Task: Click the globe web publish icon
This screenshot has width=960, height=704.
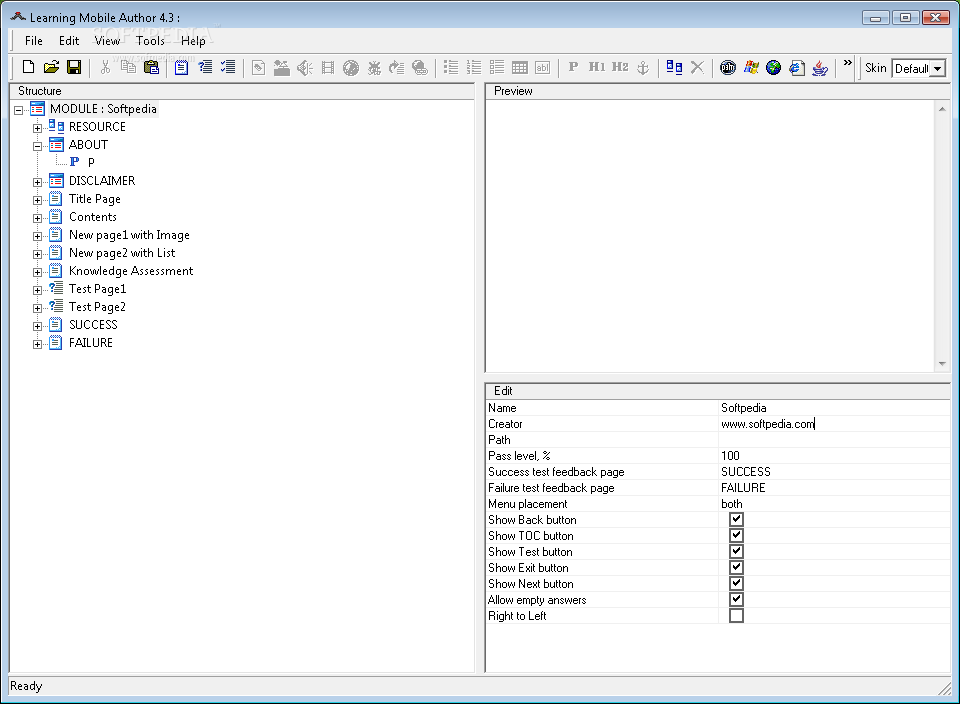Action: 774,67
